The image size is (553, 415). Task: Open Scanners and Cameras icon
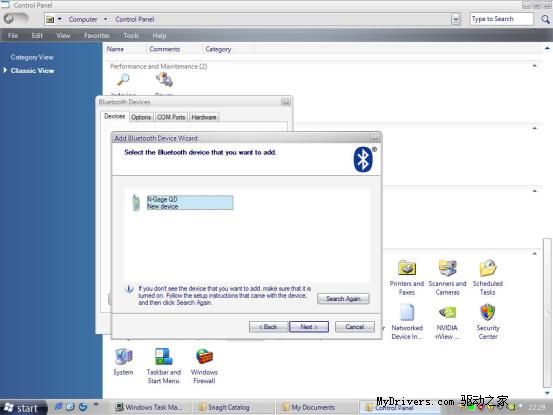pos(447,269)
